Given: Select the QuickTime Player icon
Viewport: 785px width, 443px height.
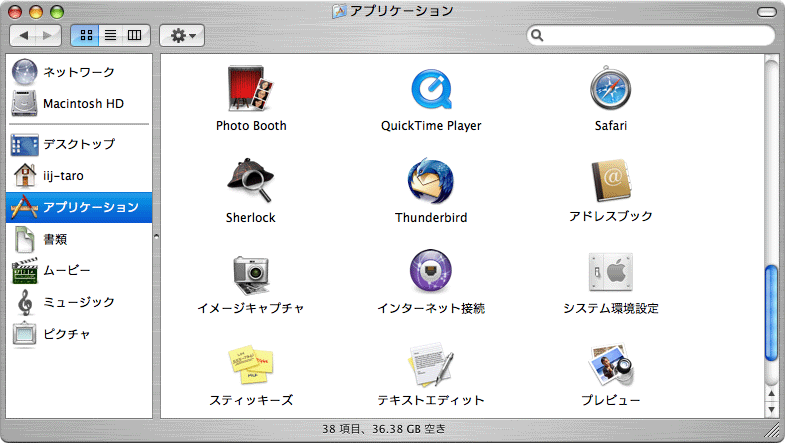Looking at the screenshot, I should tap(431, 89).
